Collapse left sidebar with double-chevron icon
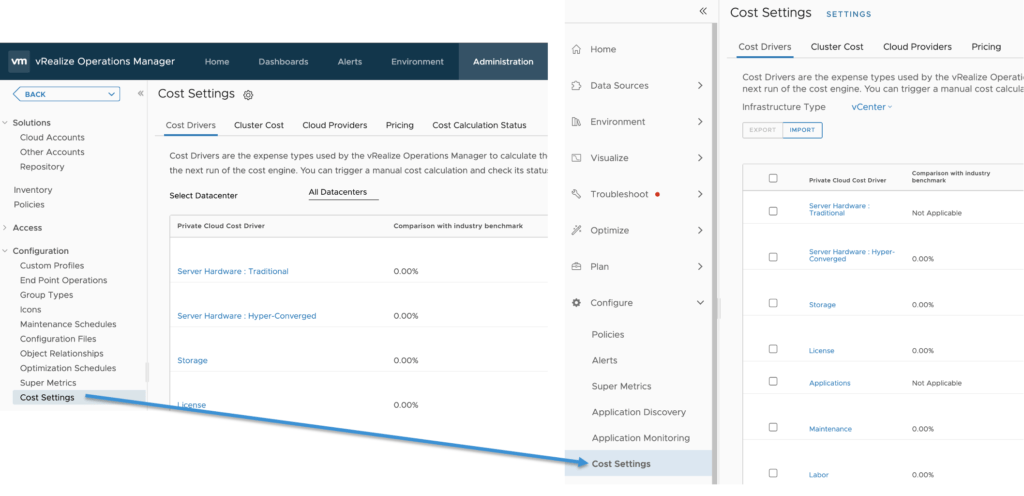1024x496 pixels. pyautogui.click(x=703, y=11)
